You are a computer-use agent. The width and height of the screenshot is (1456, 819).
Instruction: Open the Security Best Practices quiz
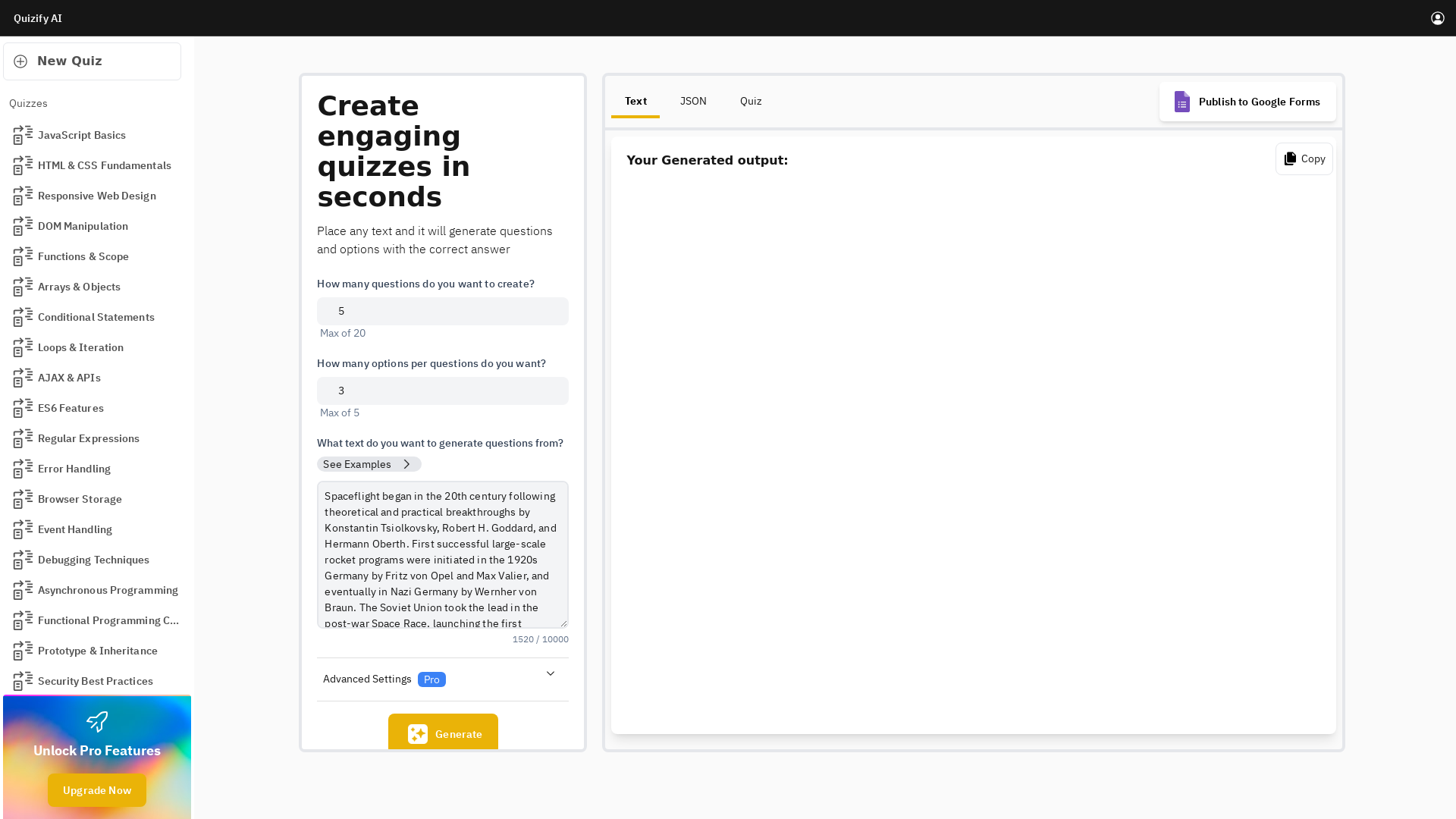[x=96, y=681]
